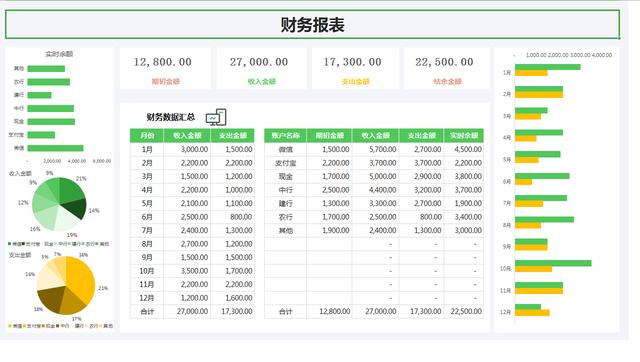The image size is (640, 362).
Task: Click the 月份 column header
Action: point(147,135)
